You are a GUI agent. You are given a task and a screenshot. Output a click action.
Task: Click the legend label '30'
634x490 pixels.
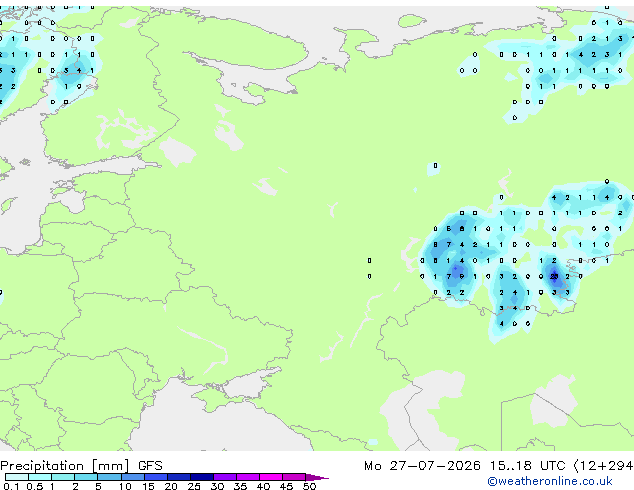(217, 486)
